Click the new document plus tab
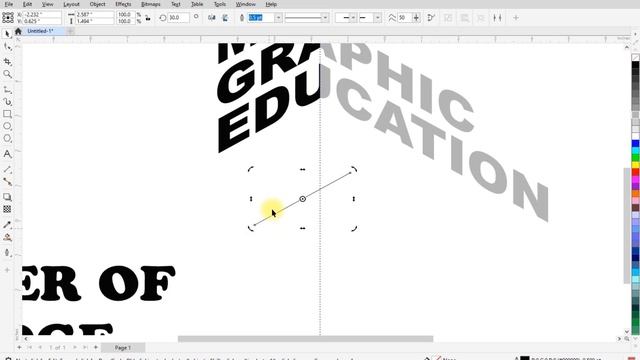Image resolution: width=640 pixels, height=360 pixels. tap(70, 31)
